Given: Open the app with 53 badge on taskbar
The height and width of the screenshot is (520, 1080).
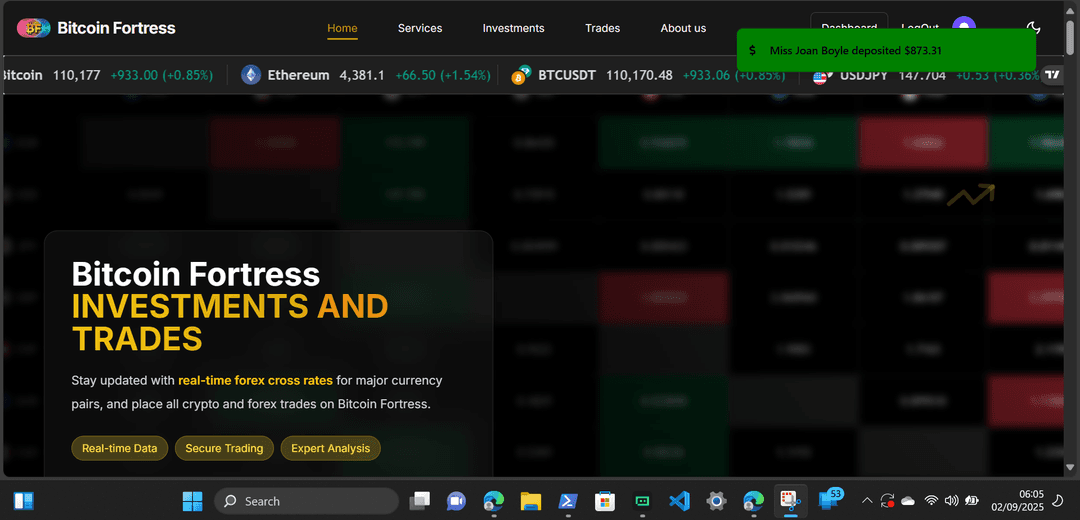Looking at the screenshot, I should click(829, 499).
